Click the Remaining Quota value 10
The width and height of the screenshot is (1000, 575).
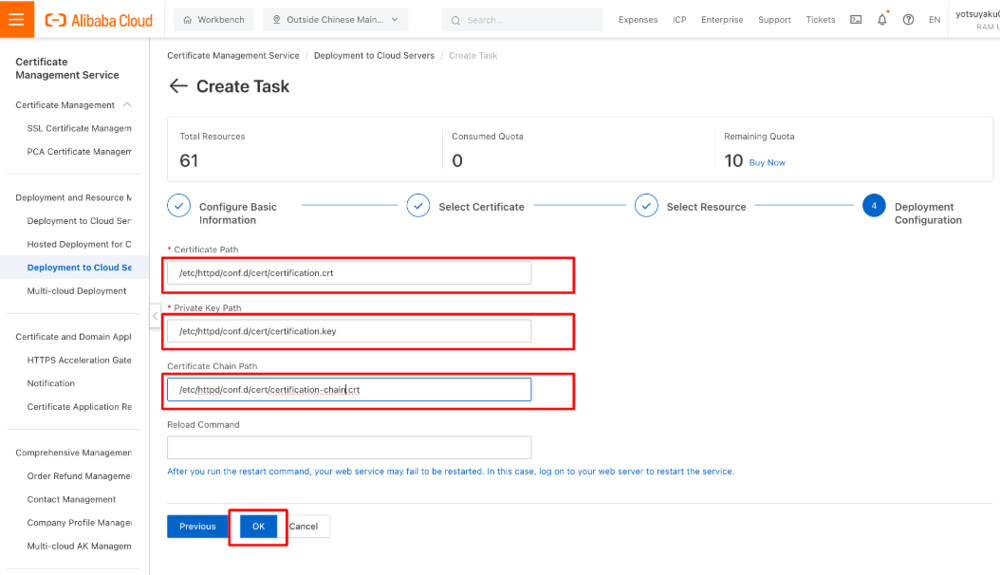(x=733, y=161)
